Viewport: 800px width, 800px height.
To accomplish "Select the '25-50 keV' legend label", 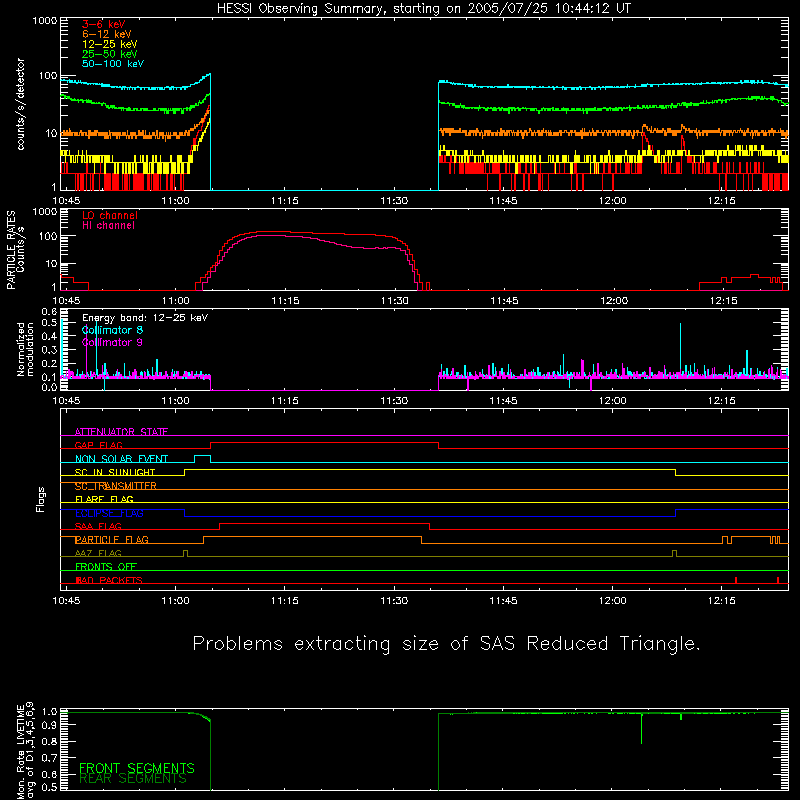I will point(110,54).
